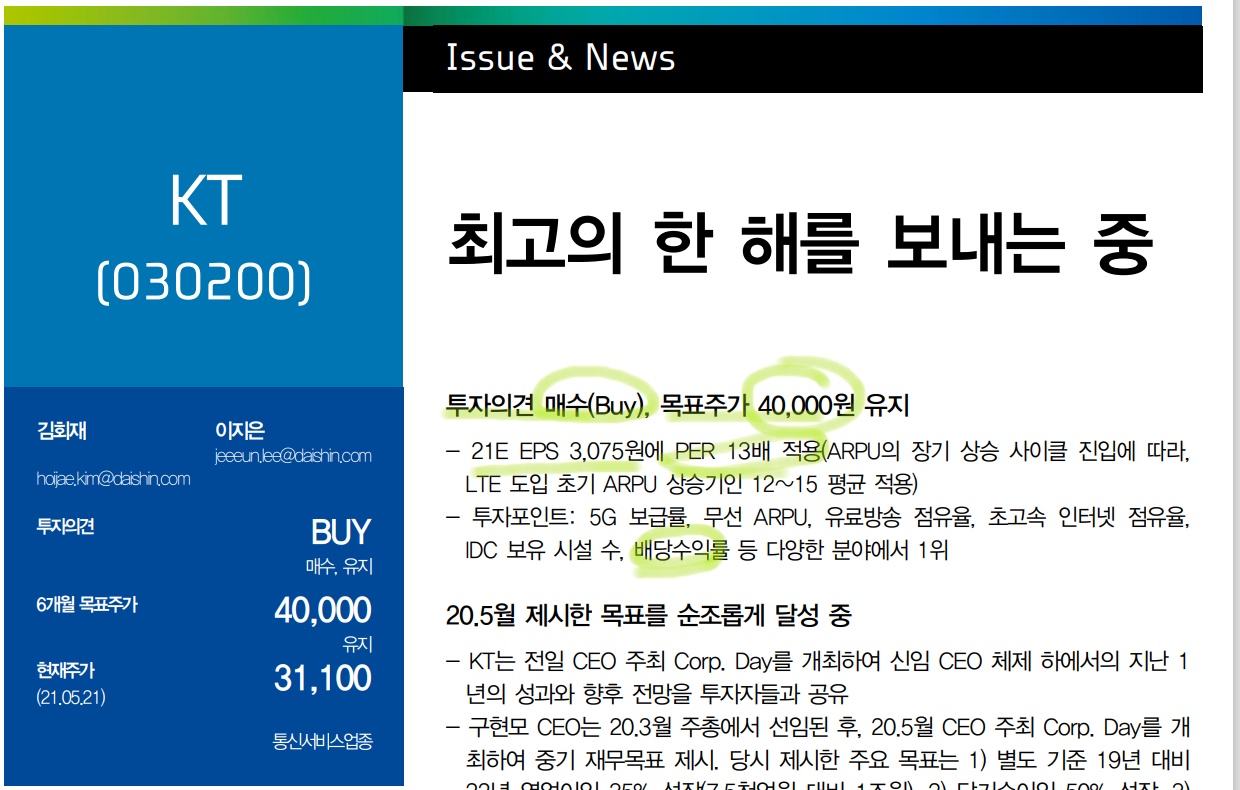Open email jeeeun.lee@daishin.com
Image resolution: width=1240 pixels, height=790 pixels.
tap(293, 456)
